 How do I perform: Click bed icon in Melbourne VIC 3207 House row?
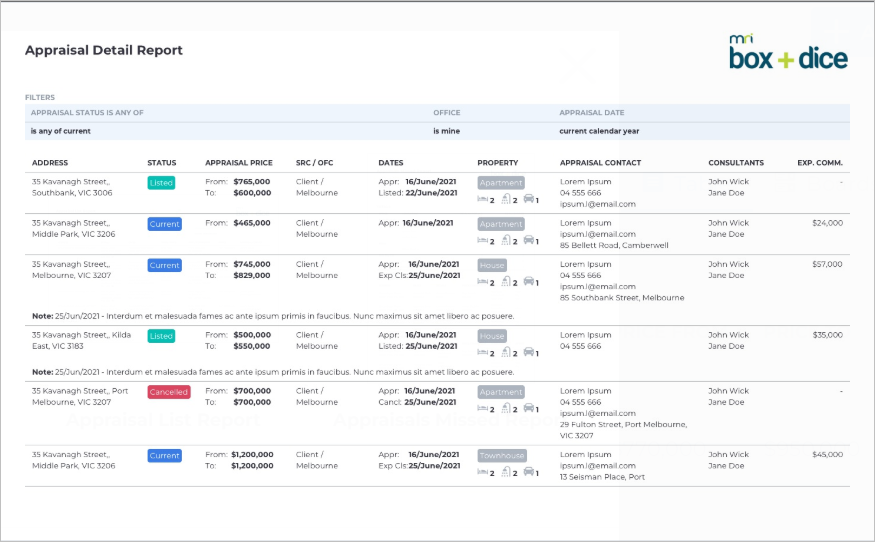(483, 282)
